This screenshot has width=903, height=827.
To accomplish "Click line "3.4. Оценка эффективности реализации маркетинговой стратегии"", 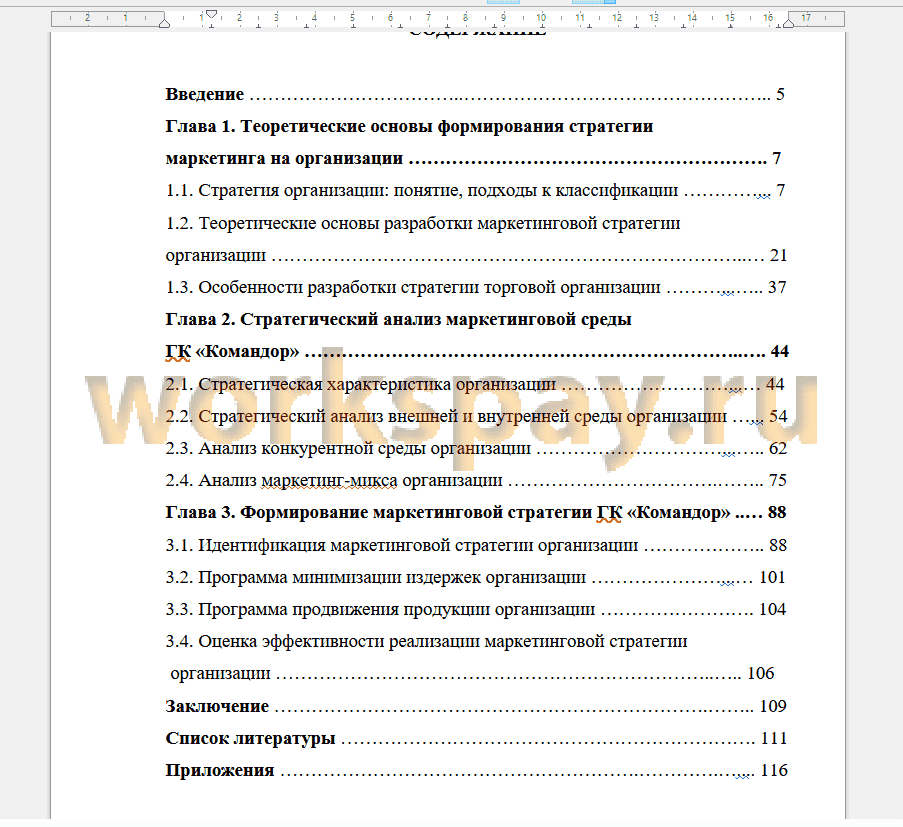I will [426, 642].
